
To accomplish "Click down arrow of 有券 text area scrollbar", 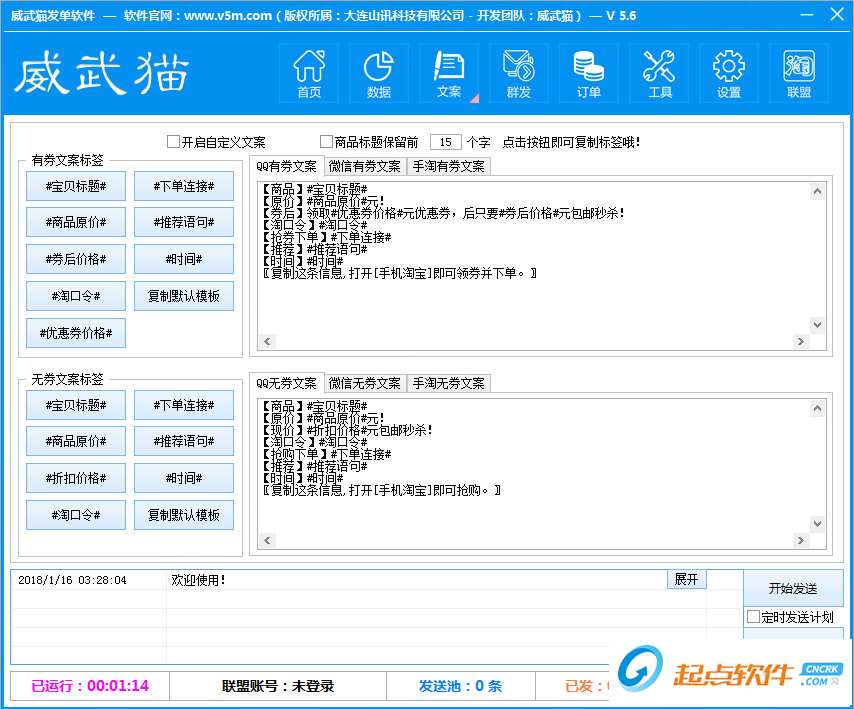I will pos(817,325).
